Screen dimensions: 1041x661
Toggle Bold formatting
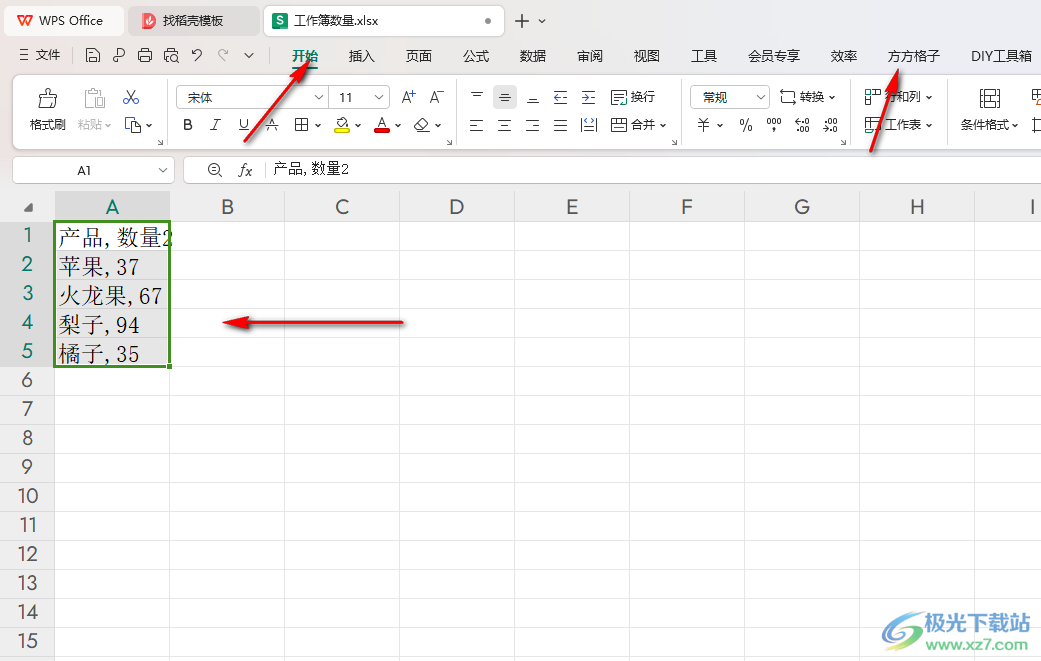coord(188,125)
